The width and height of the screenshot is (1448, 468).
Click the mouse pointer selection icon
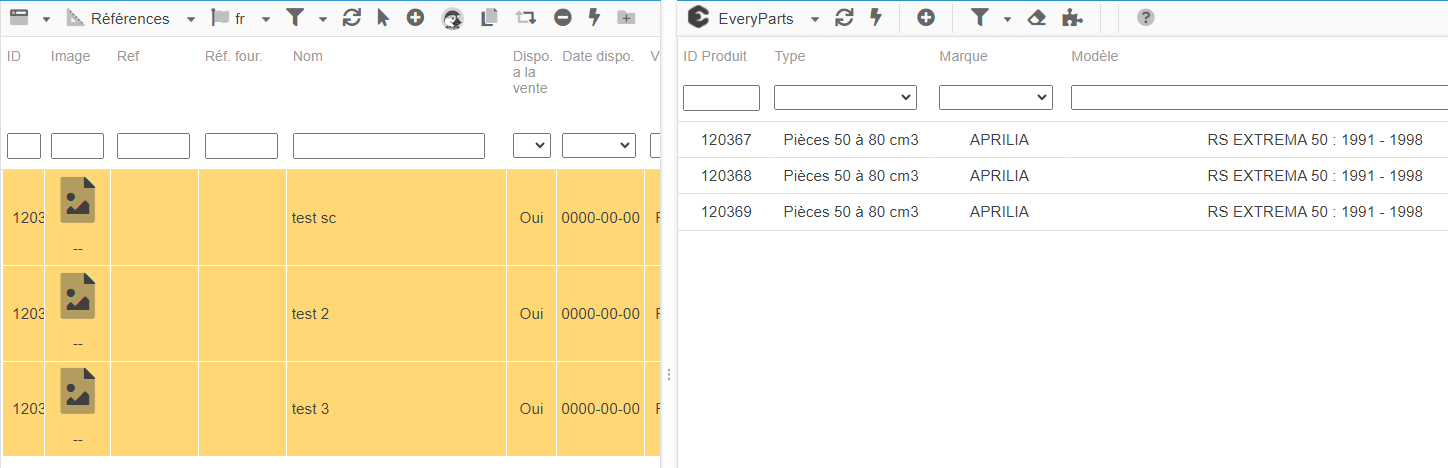[383, 18]
